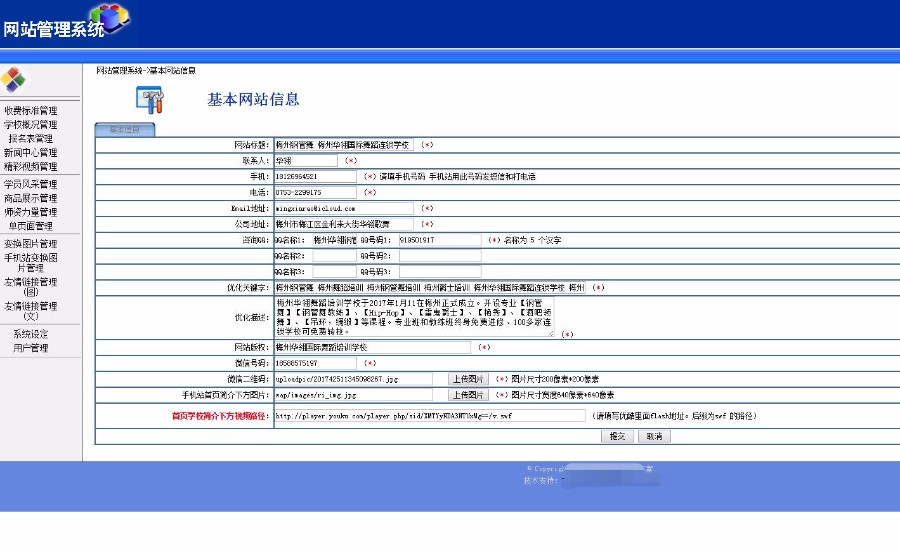Open 系统设定 in sidebar

tap(30, 334)
